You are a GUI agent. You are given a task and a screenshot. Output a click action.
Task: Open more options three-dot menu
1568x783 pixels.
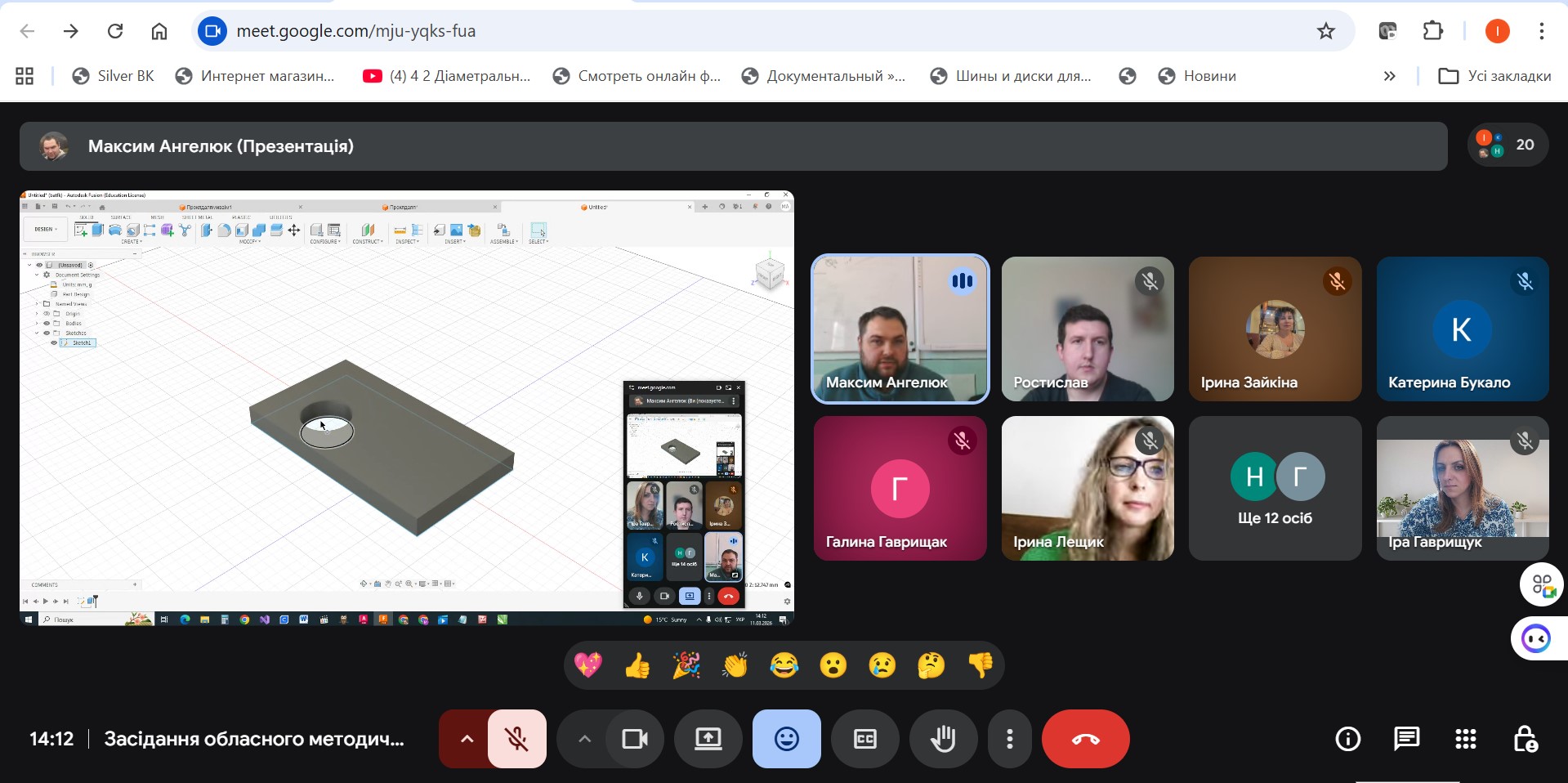(x=1010, y=739)
